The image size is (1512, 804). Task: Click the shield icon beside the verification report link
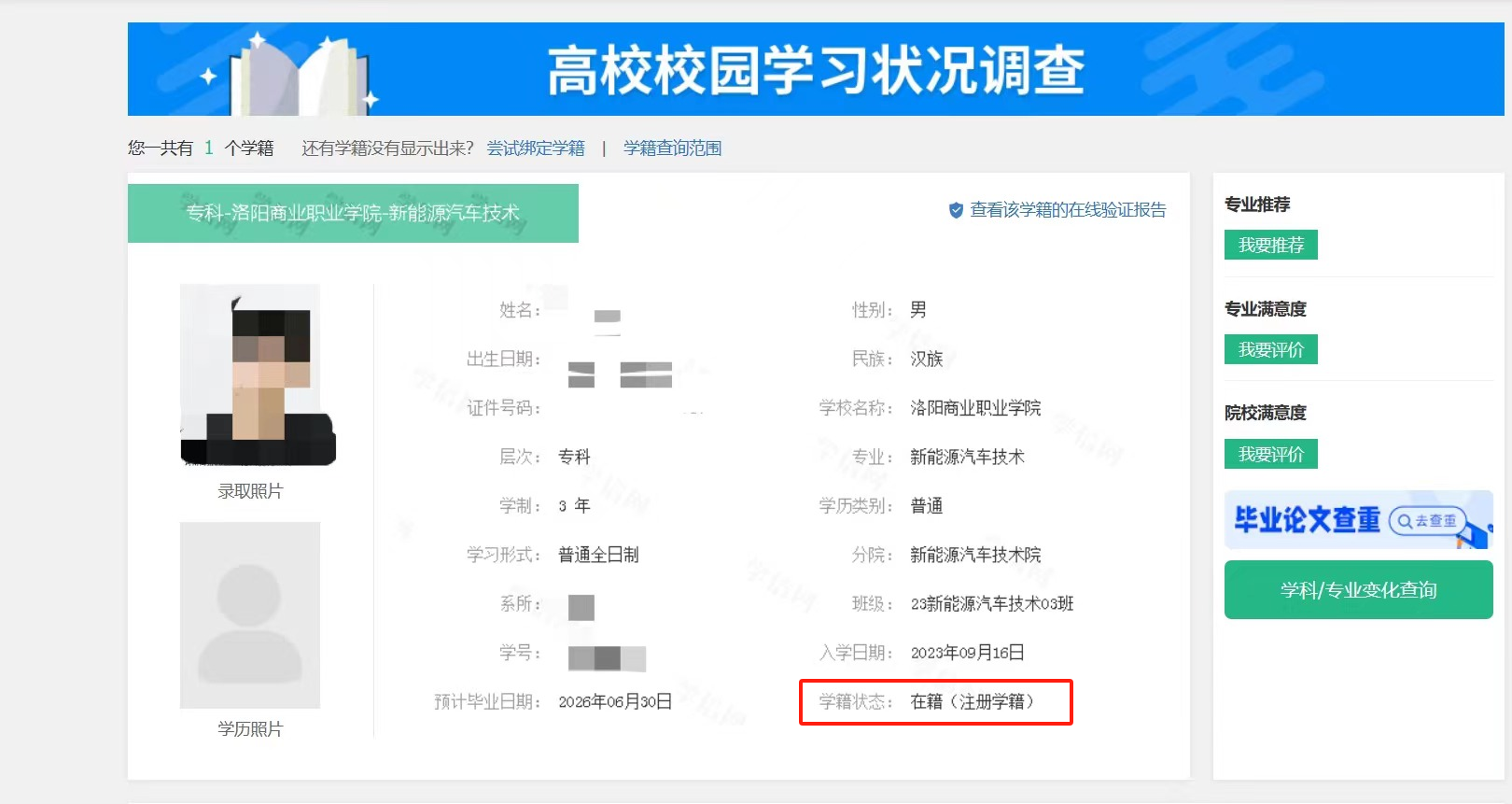(x=956, y=210)
